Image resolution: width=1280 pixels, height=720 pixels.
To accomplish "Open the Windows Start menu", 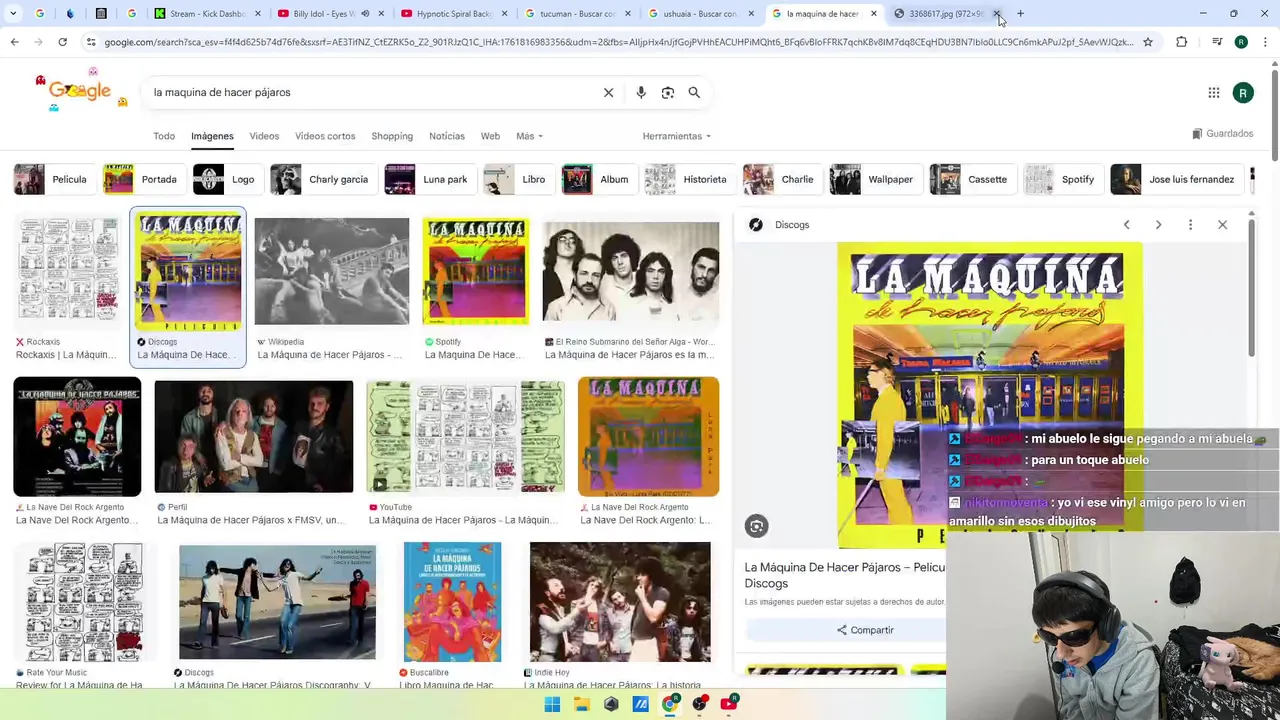I will coord(552,704).
